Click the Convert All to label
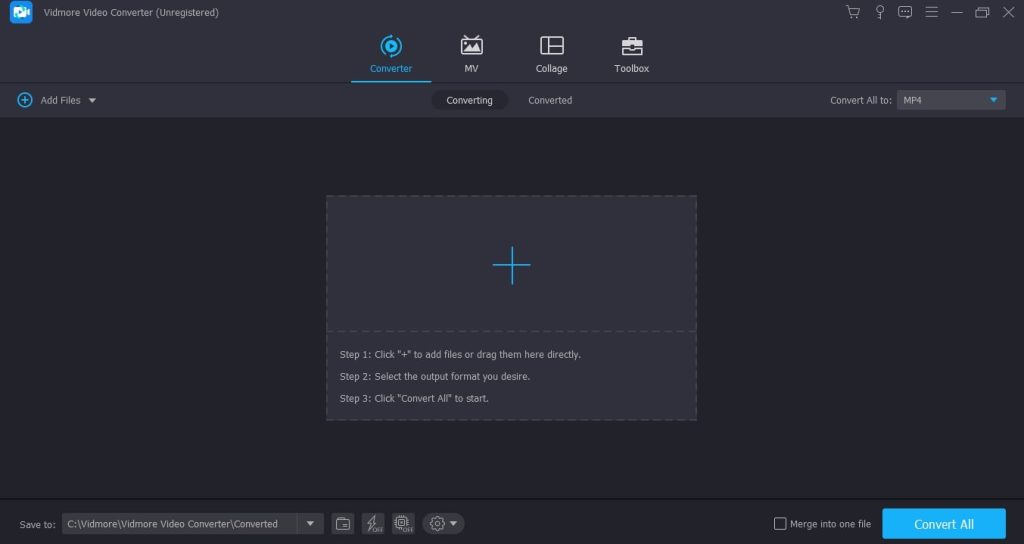1024x544 pixels. click(x=860, y=100)
